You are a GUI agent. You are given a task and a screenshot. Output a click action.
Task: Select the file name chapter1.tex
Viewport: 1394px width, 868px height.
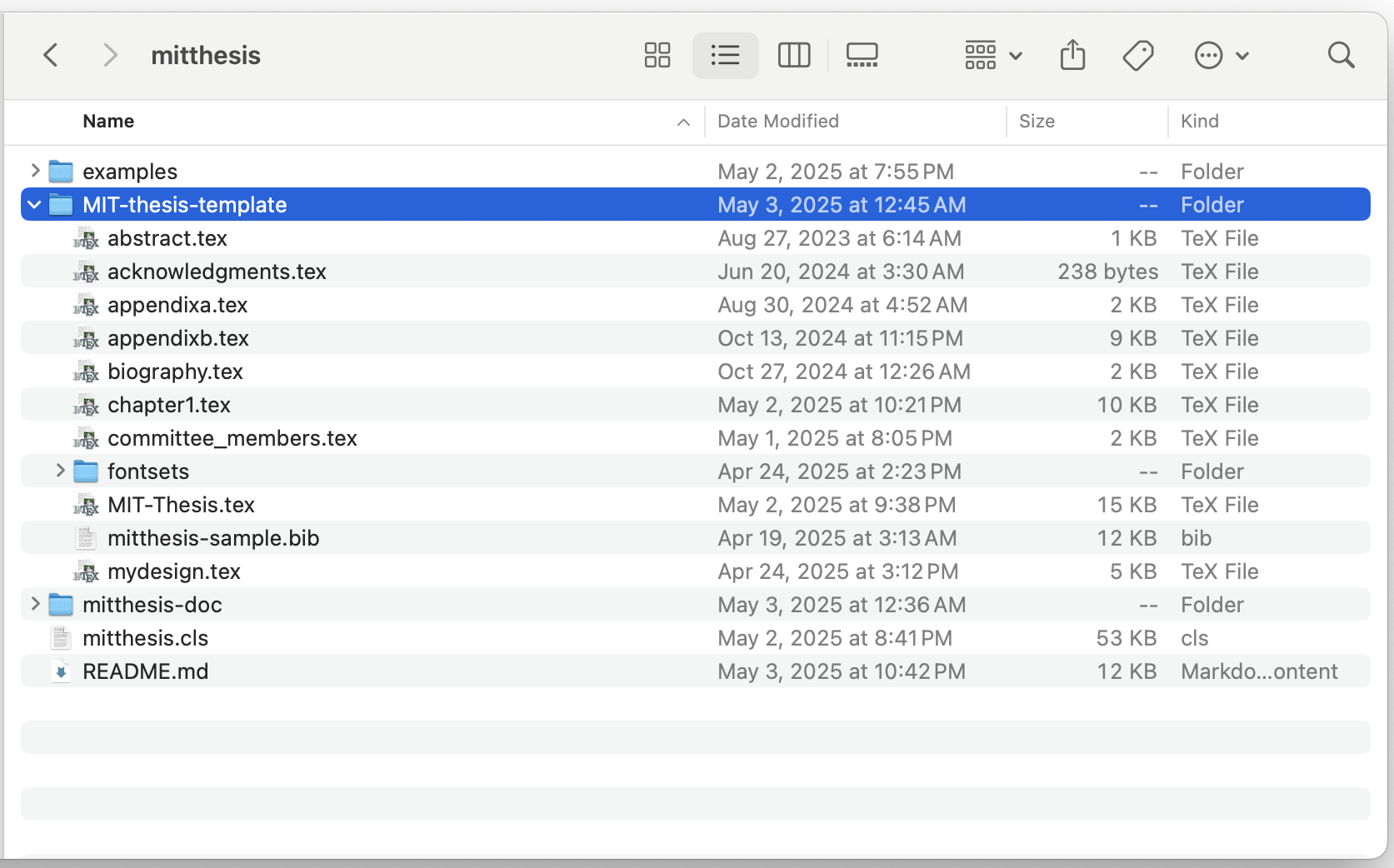(169, 405)
